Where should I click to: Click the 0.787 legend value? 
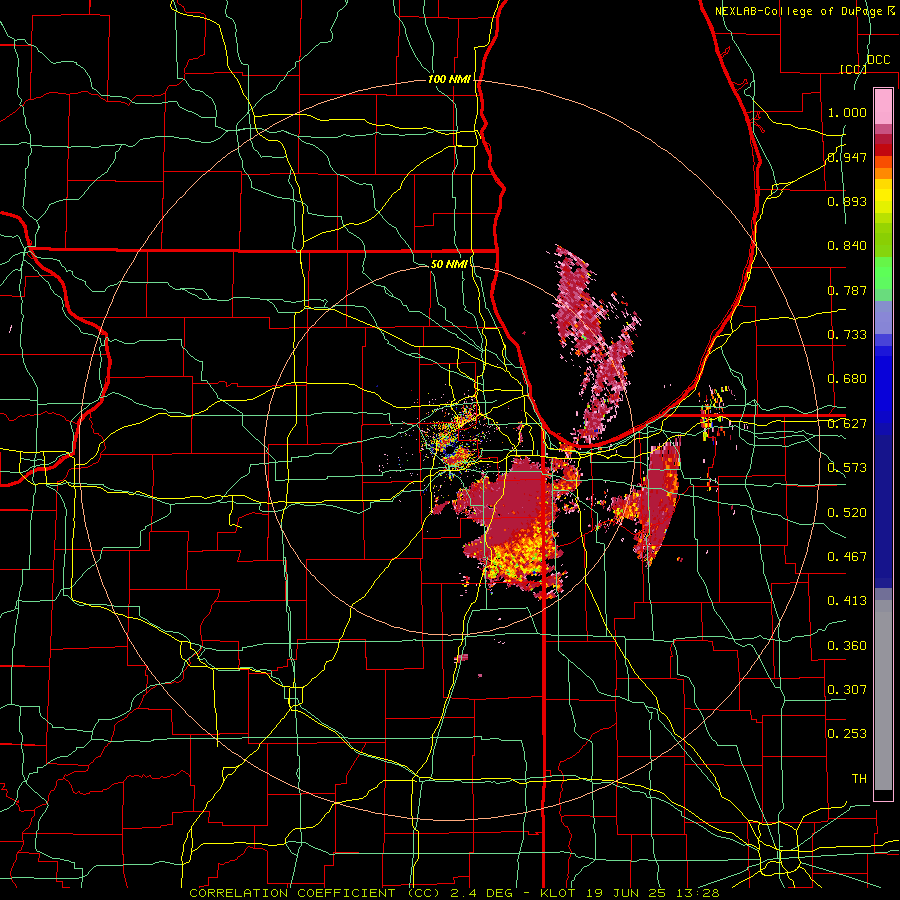847,290
